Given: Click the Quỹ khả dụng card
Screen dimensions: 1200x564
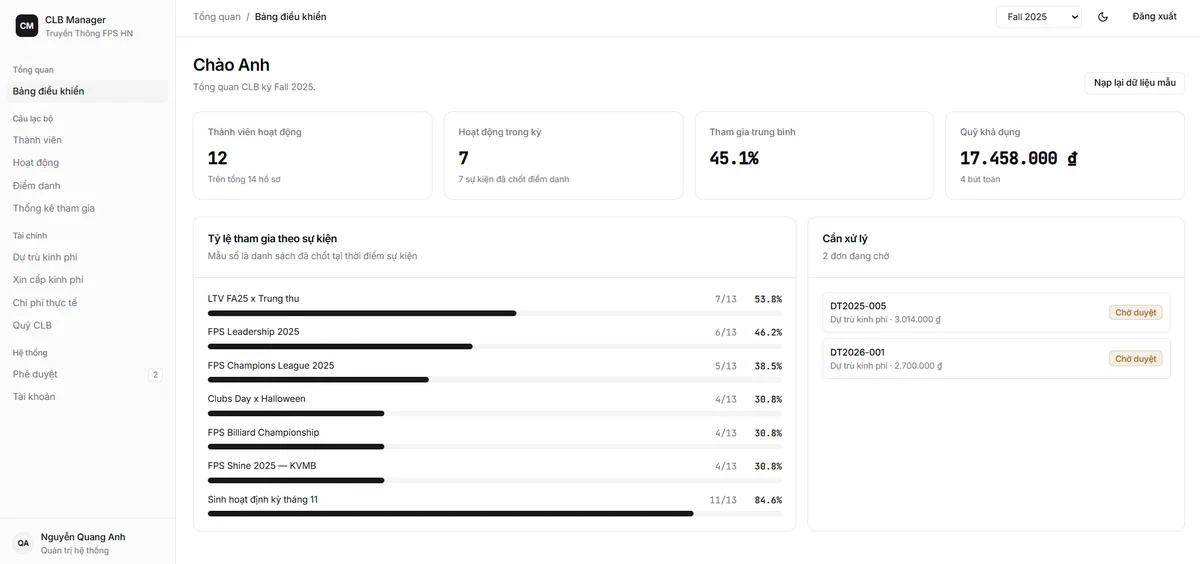Looking at the screenshot, I should click(x=1065, y=155).
